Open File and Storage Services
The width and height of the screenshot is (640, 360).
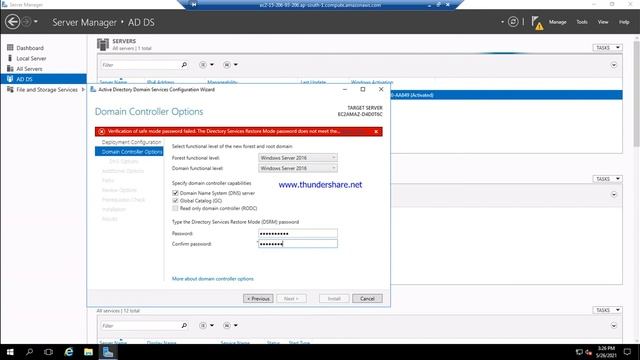tap(47, 89)
